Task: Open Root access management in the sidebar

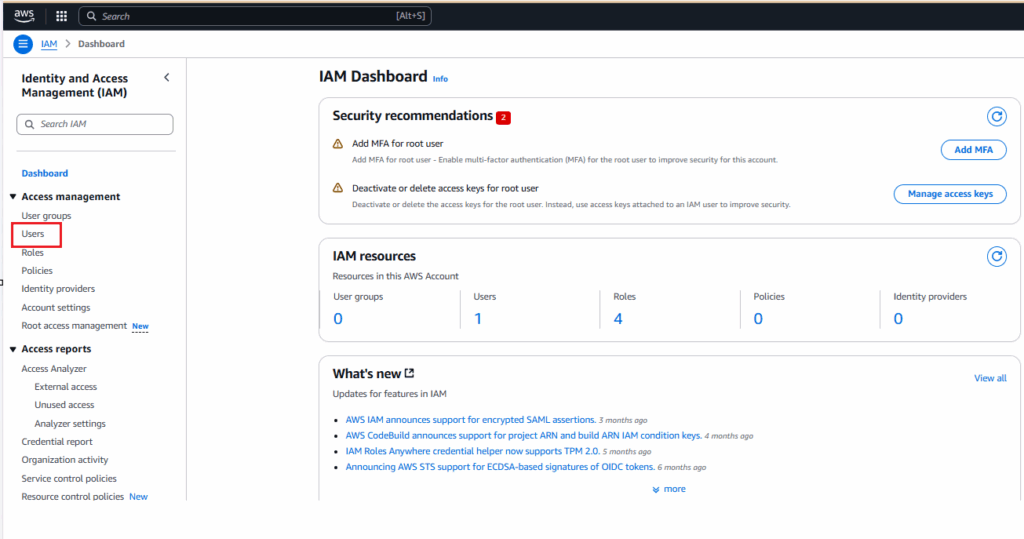Action: (x=74, y=326)
